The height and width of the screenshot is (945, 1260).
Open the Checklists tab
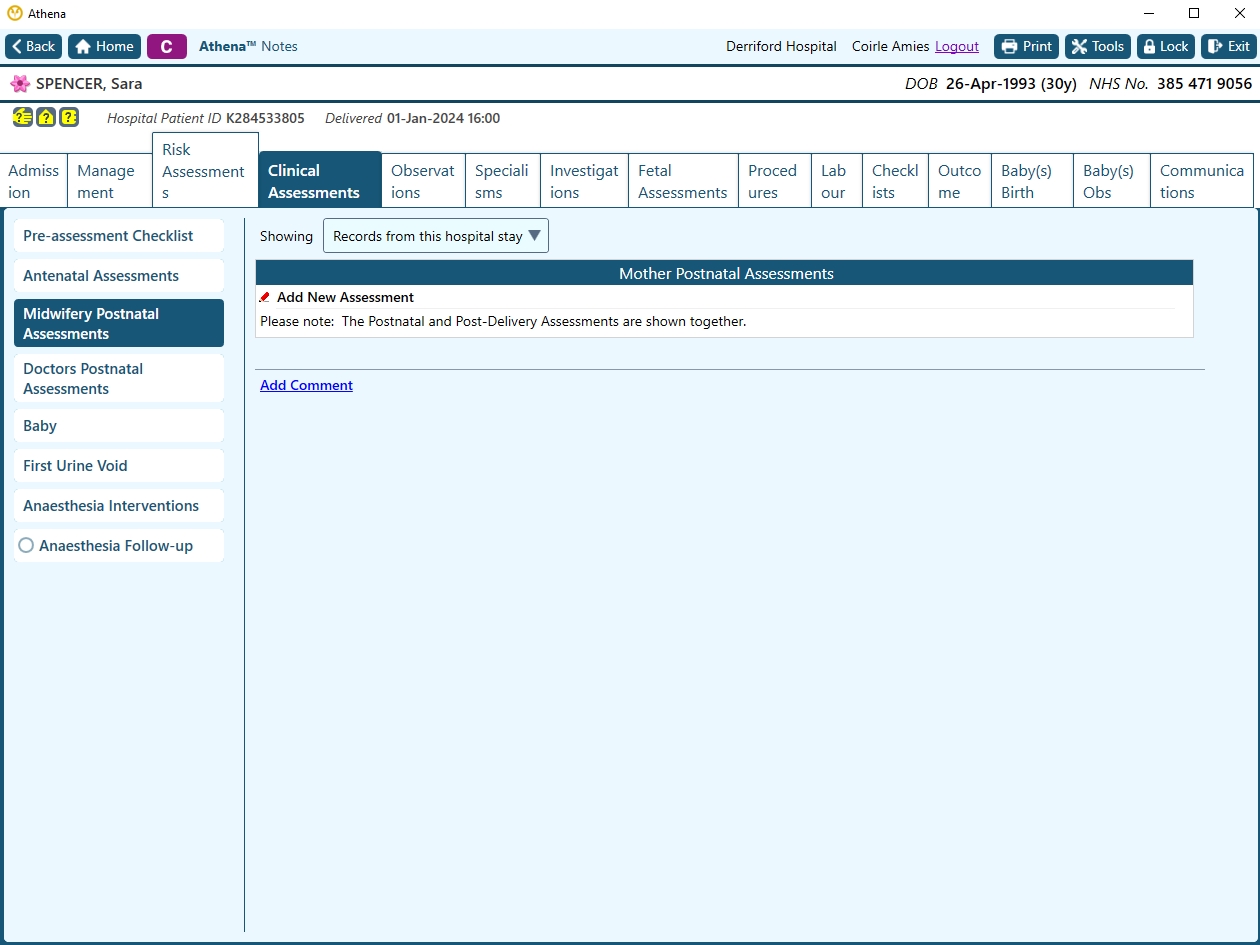[x=895, y=181]
